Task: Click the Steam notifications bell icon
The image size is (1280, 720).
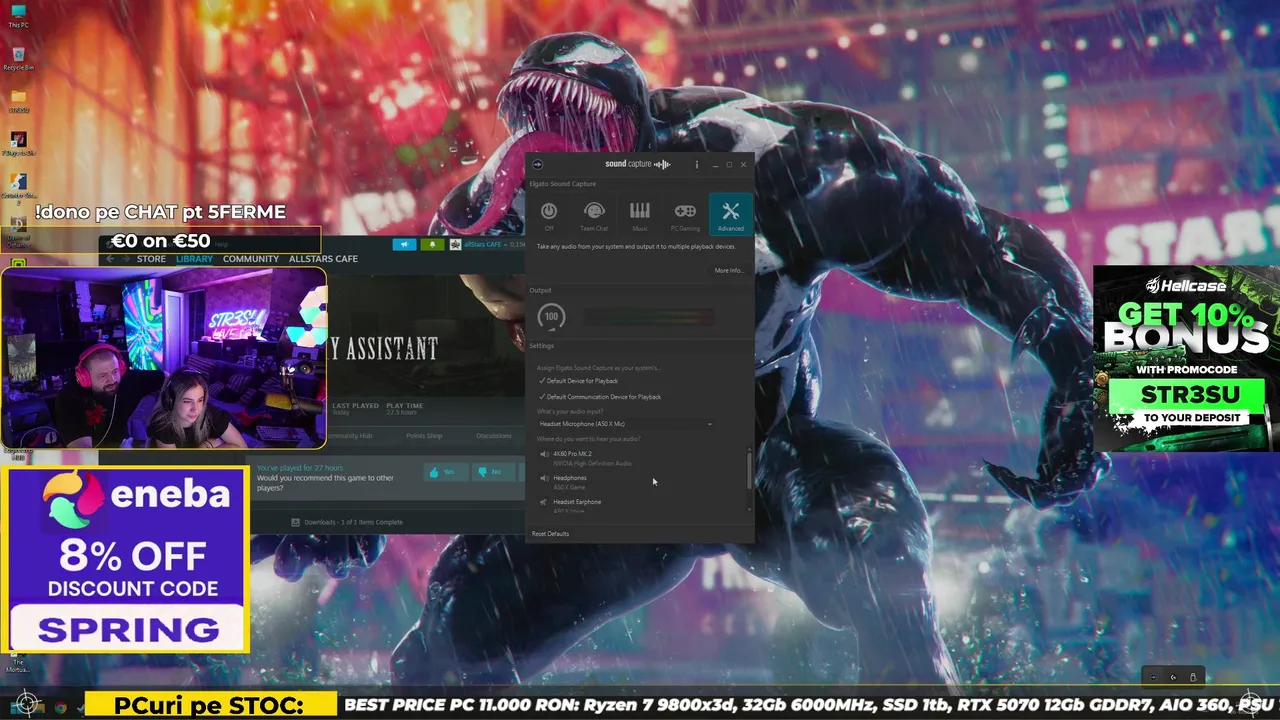Action: click(x=432, y=244)
